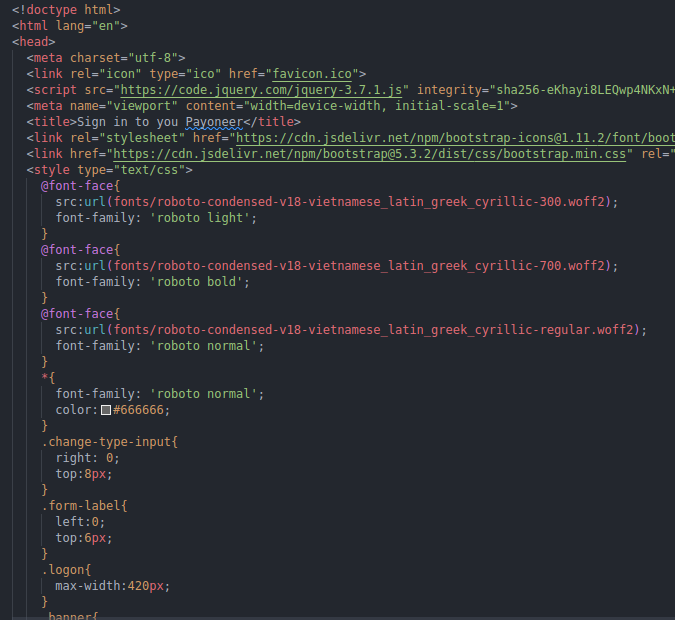The image size is (675, 620).
Task: Click the style type="text/css" tag
Action: pos(109,170)
